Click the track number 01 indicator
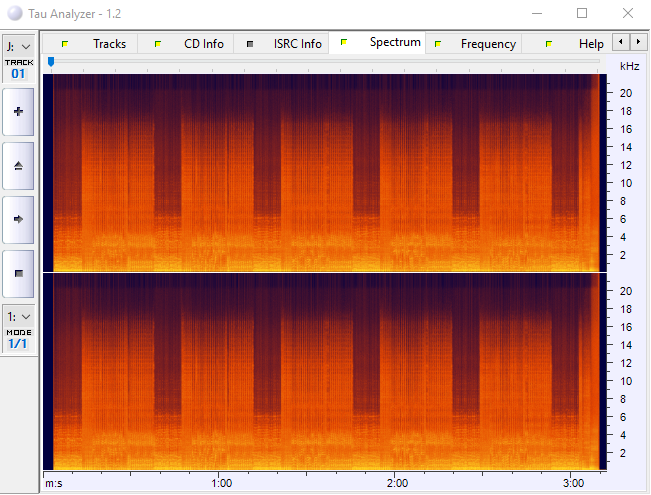The image size is (651, 495). [19, 73]
